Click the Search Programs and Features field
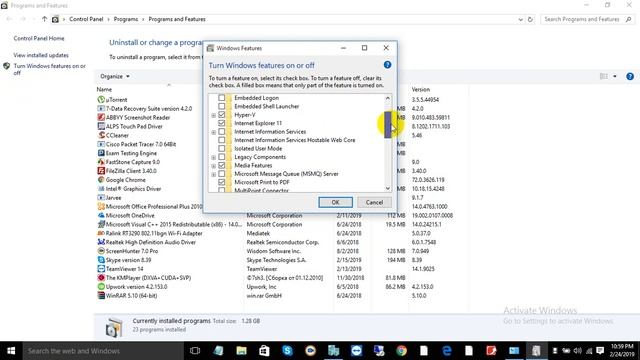 pyautogui.click(x=587, y=19)
